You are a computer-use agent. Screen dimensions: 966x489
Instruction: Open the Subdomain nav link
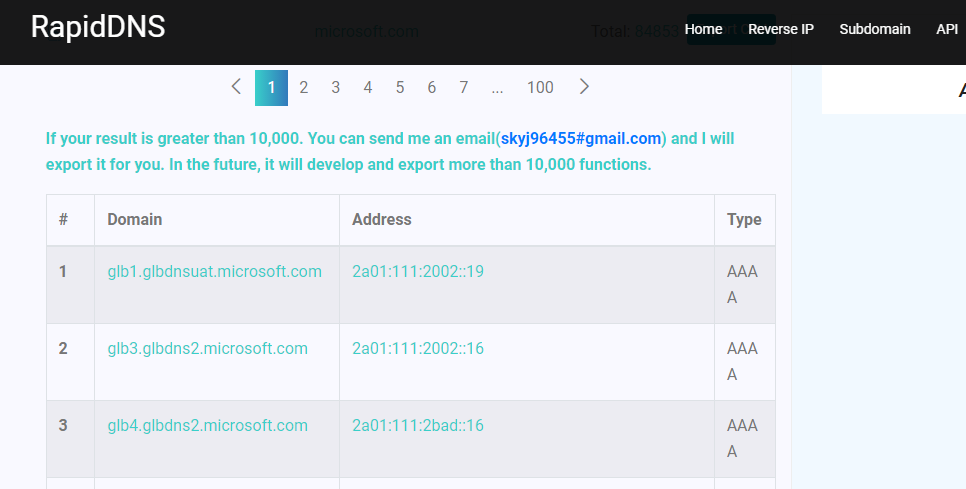point(875,29)
